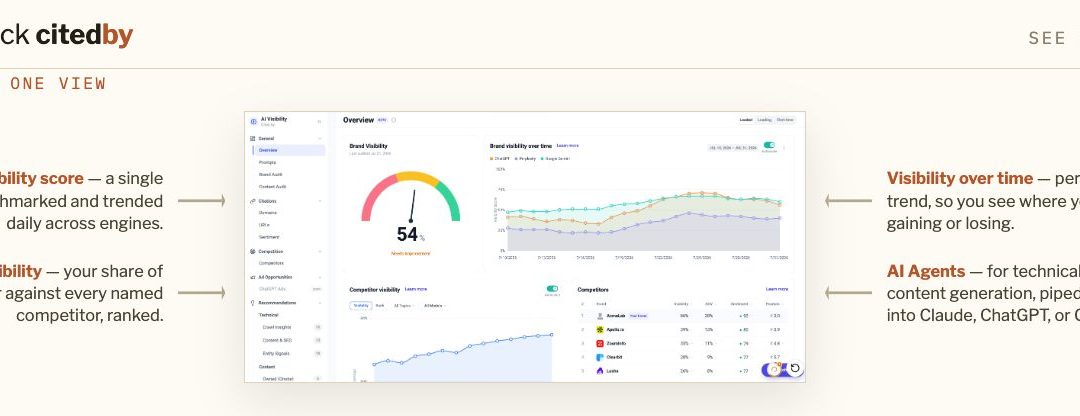This screenshot has width=1080, height=416.
Task: Open the All Models dropdown
Action: 435,306
